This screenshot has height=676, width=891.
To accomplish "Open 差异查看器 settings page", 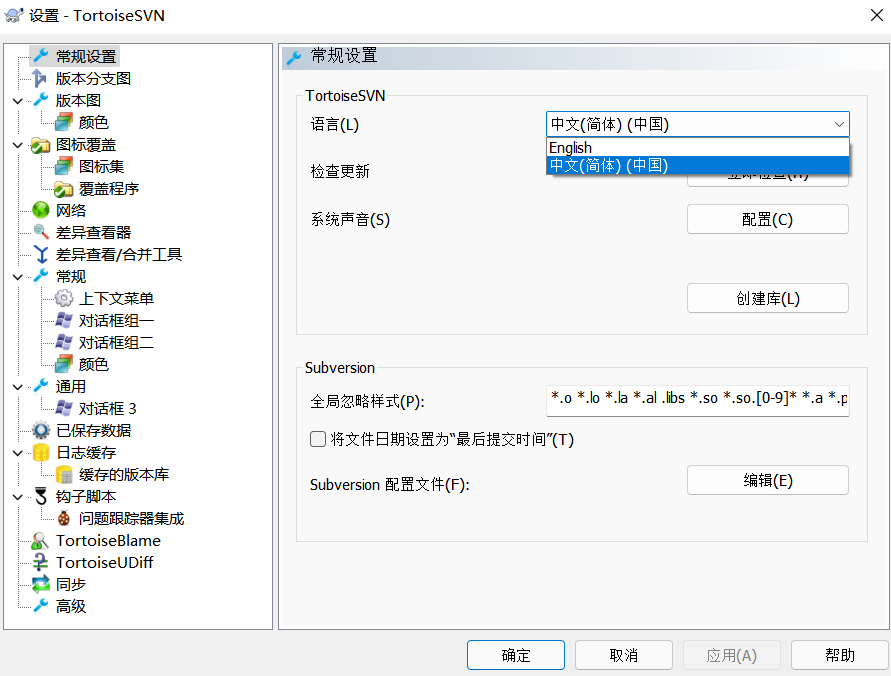I will point(93,232).
